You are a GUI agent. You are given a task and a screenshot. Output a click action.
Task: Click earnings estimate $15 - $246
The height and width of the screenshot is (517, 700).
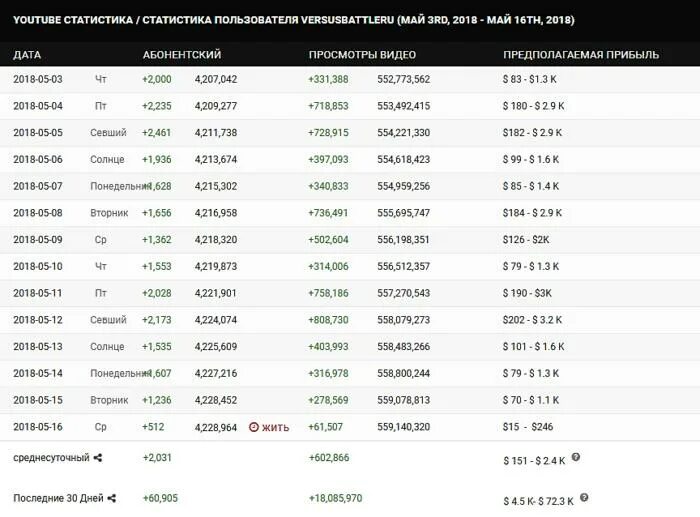(528, 427)
